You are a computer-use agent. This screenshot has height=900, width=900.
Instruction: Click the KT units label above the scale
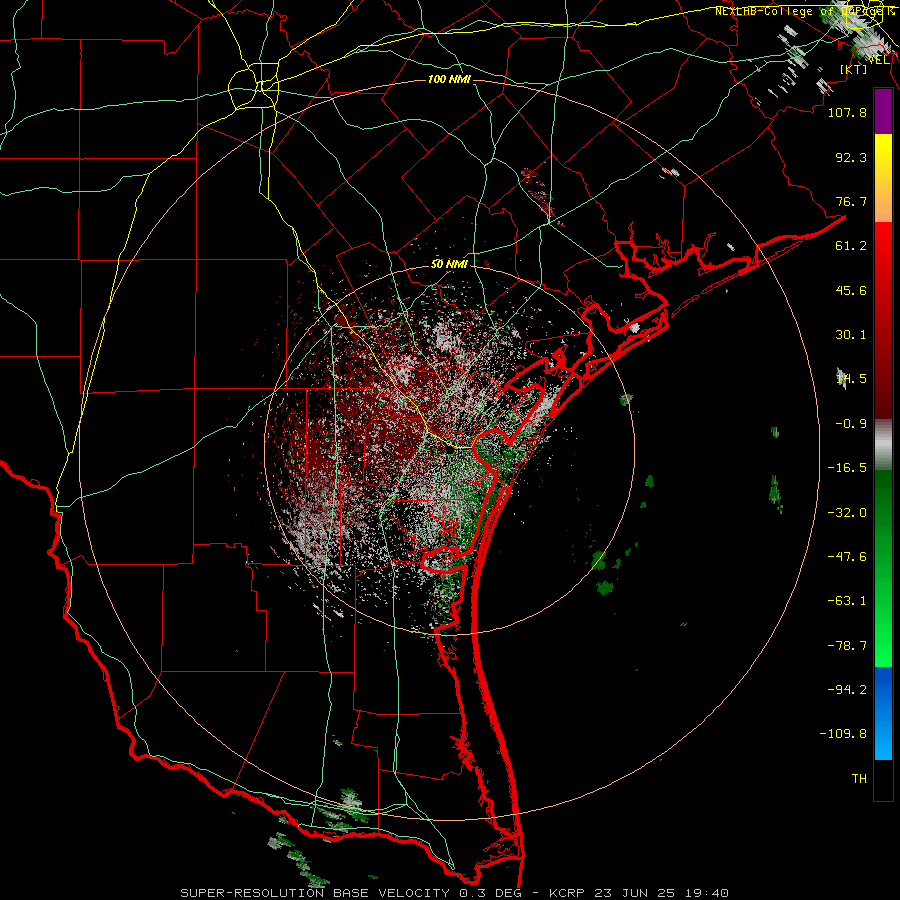tap(854, 69)
